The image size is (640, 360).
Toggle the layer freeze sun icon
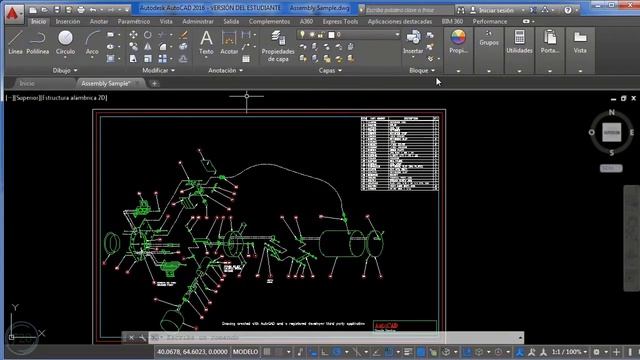point(311,35)
